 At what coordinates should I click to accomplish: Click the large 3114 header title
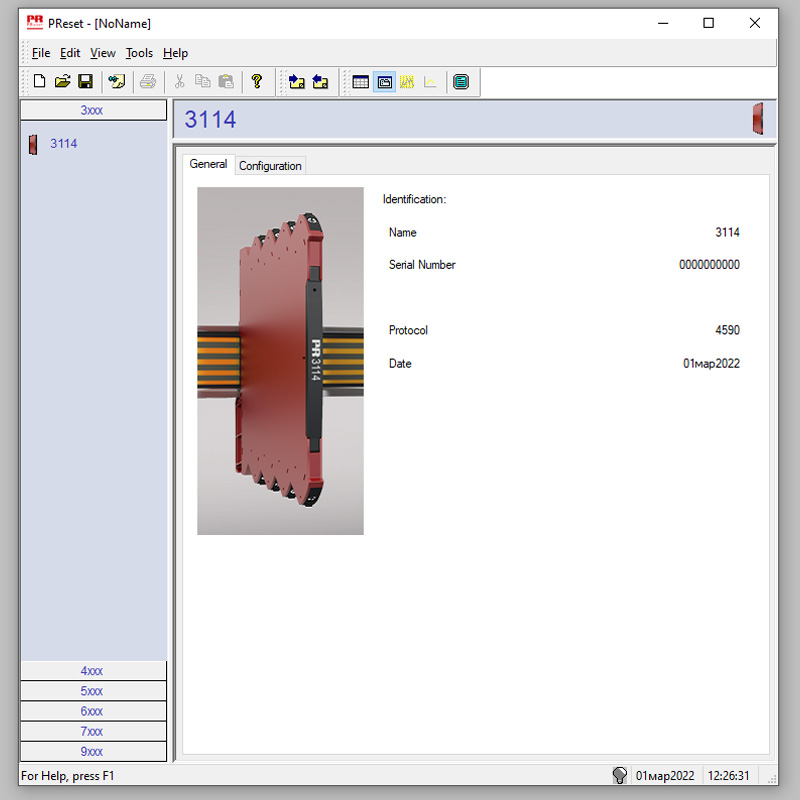click(210, 120)
